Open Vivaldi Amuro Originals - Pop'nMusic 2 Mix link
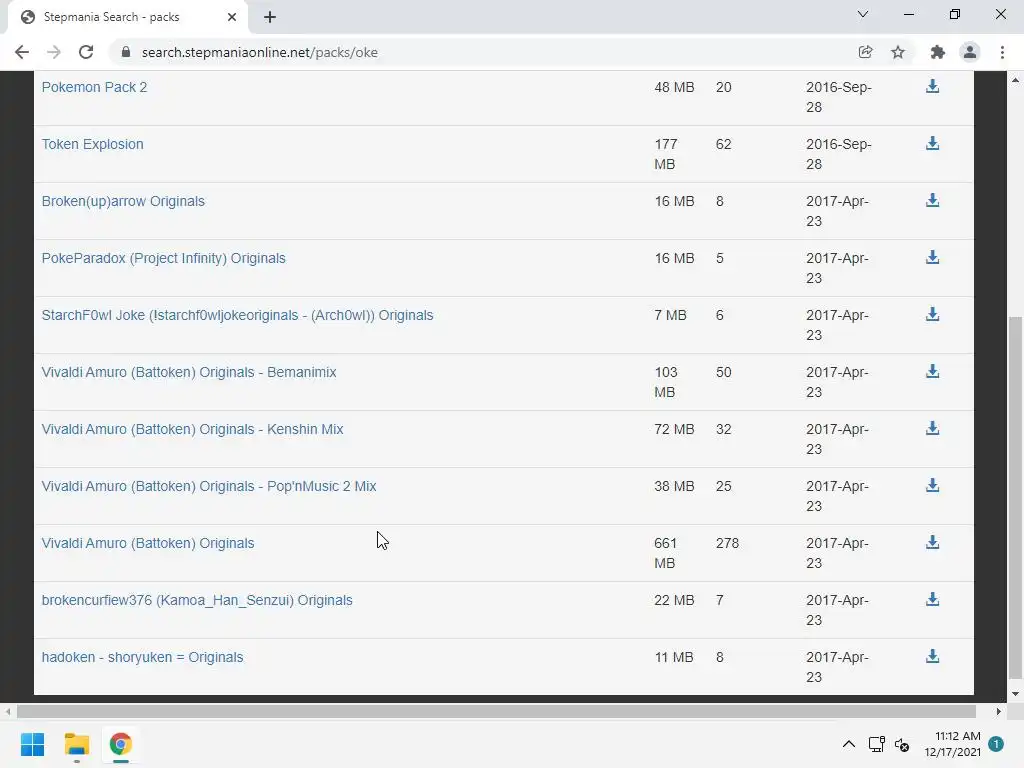 point(209,486)
